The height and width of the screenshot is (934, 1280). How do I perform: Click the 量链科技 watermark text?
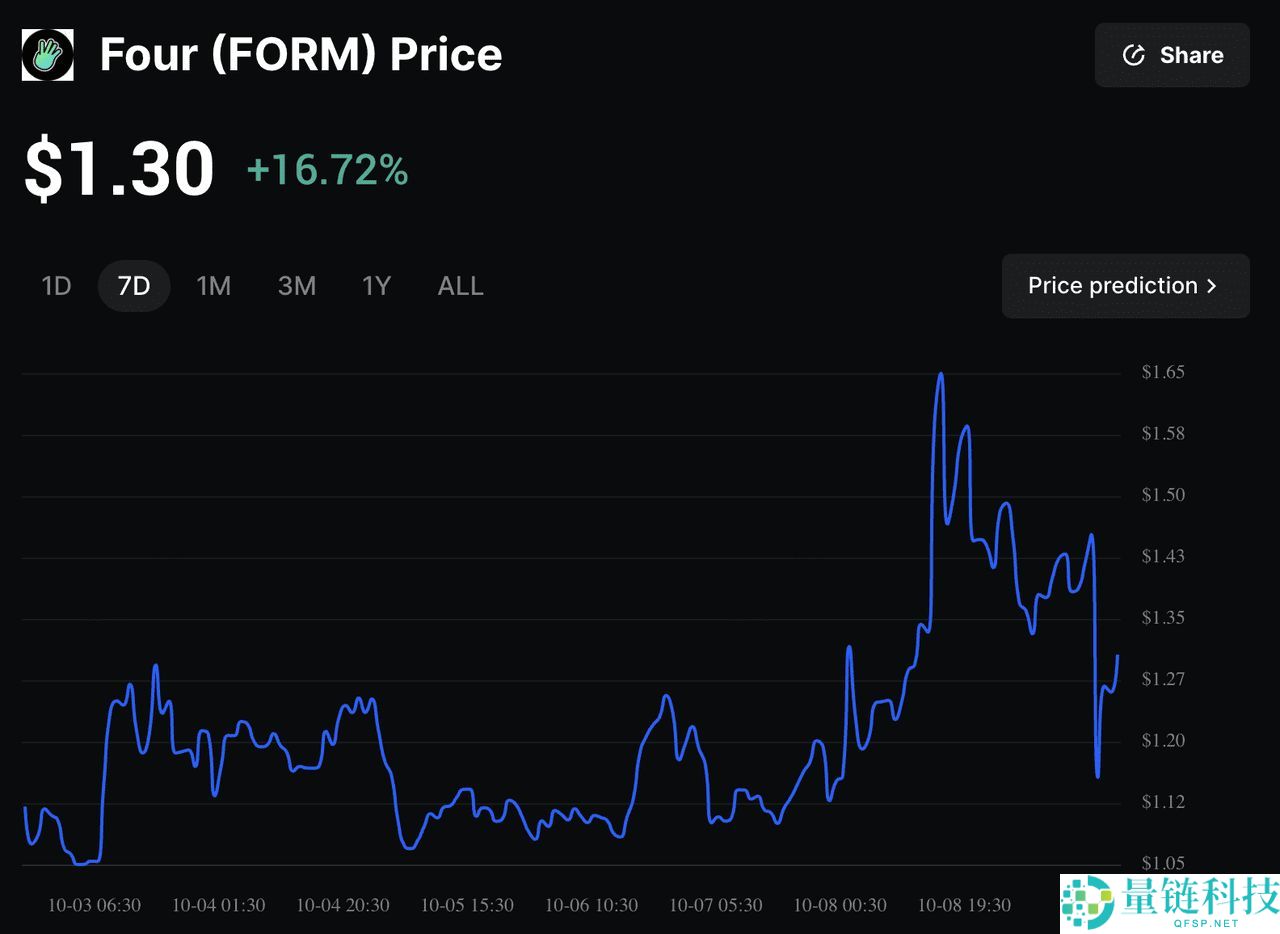pos(1200,894)
